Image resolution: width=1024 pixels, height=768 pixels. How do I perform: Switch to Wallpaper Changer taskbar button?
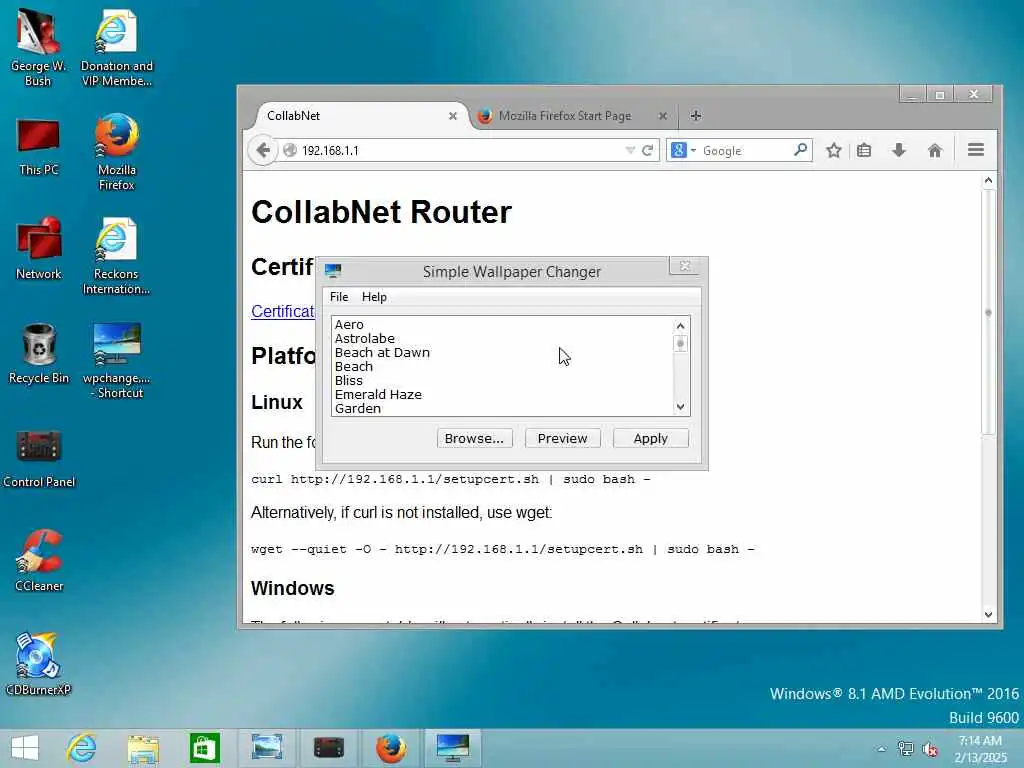[453, 748]
